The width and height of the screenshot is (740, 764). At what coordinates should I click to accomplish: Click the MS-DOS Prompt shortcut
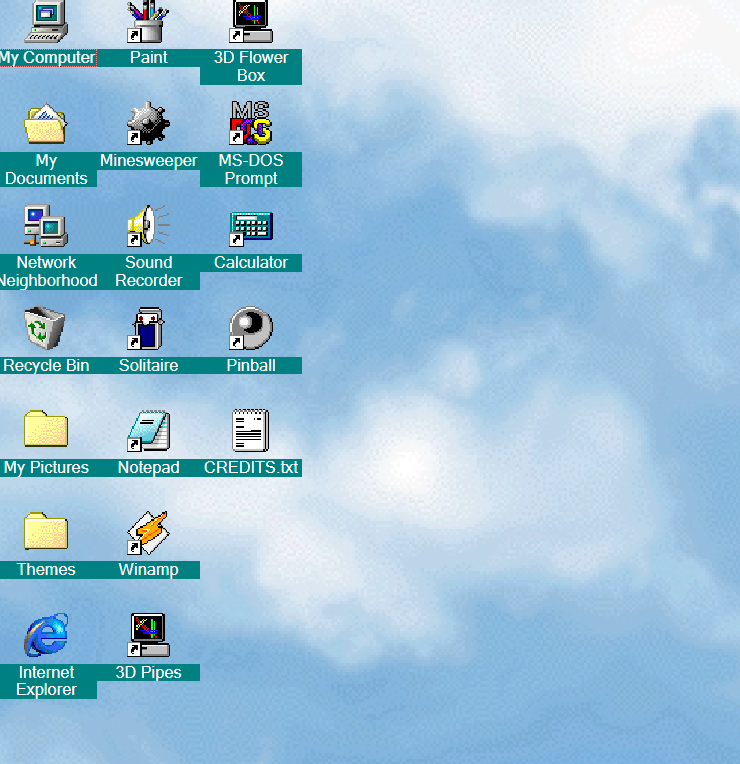pos(251,124)
